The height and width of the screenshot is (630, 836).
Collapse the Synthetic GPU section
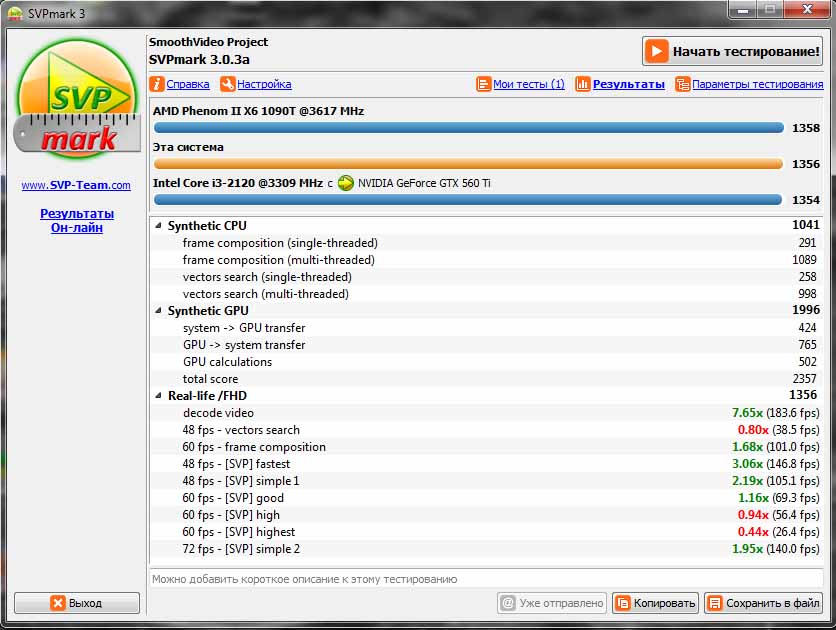tap(158, 310)
